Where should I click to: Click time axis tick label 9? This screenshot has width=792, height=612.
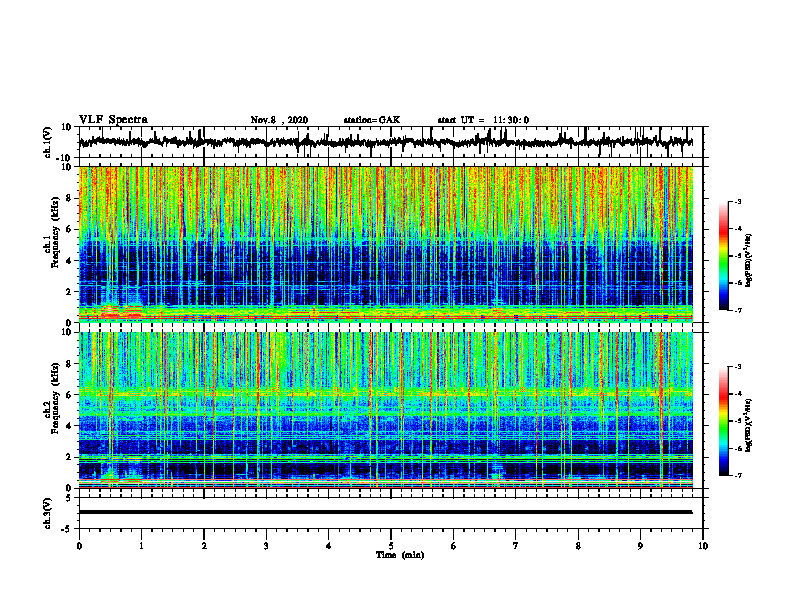pyautogui.click(x=640, y=546)
